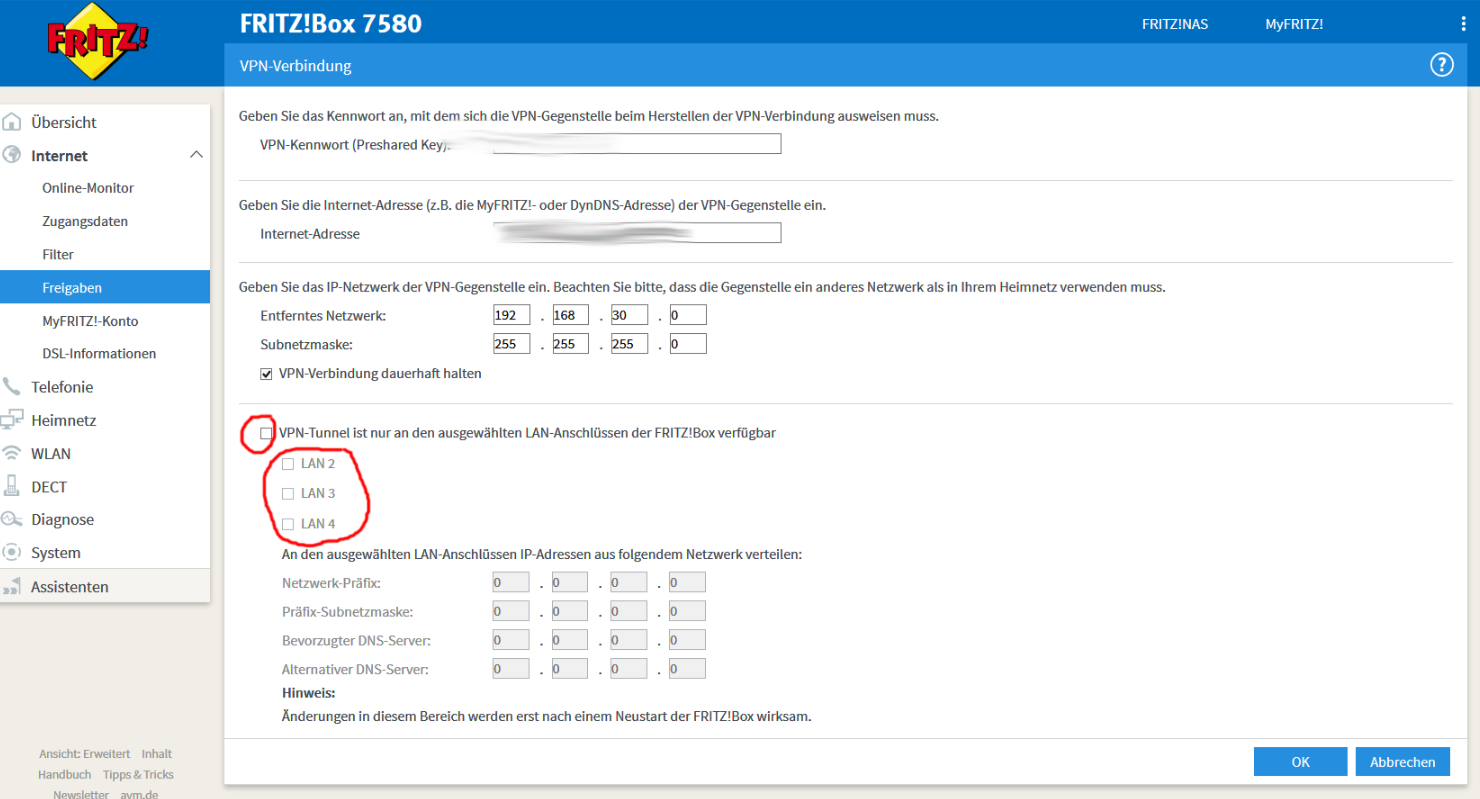
Task: Click the Heimnetz network icon
Action: 12,420
